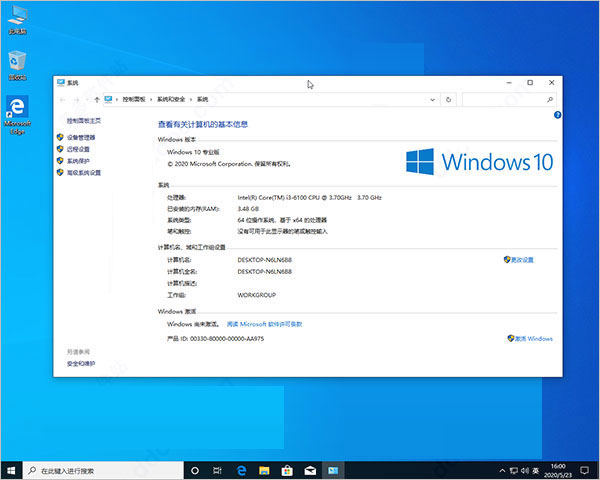The width and height of the screenshot is (600, 480).
Task: Open the Windows Start menu
Action: click(x=11, y=471)
